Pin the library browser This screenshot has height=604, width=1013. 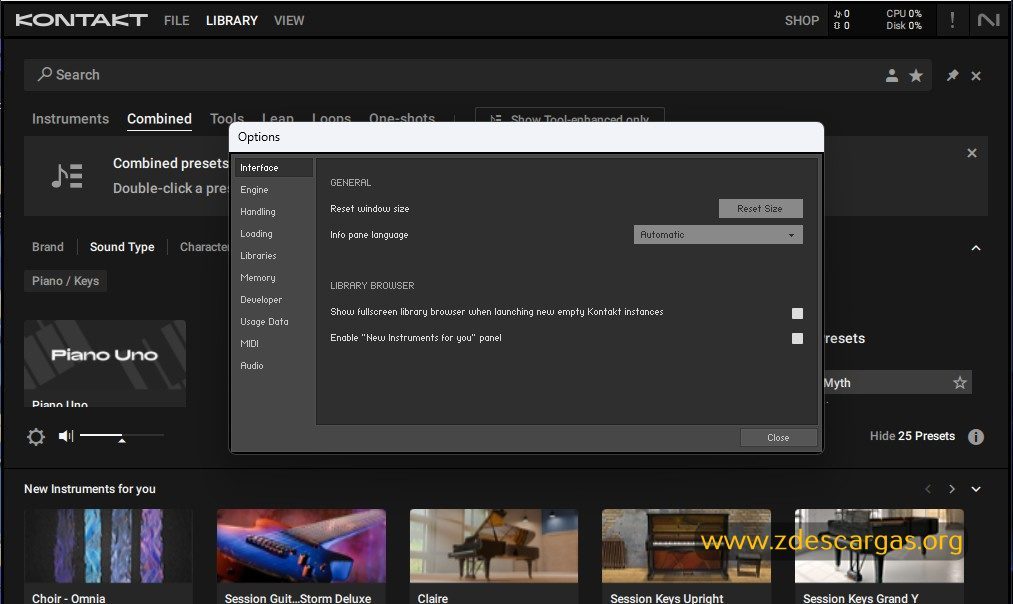pyautogui.click(x=952, y=76)
